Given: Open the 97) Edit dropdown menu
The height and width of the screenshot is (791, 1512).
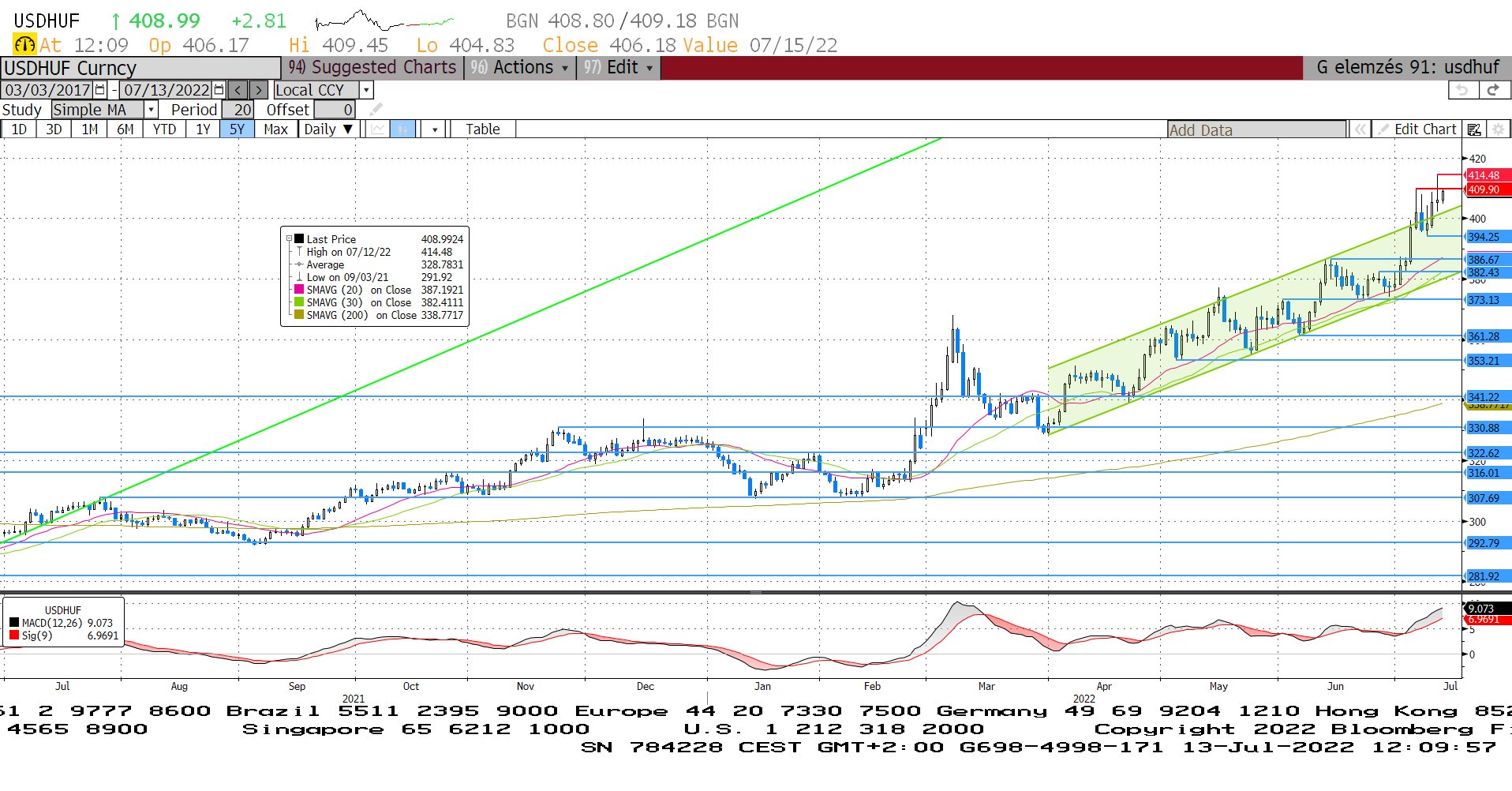Looking at the screenshot, I should (x=618, y=68).
